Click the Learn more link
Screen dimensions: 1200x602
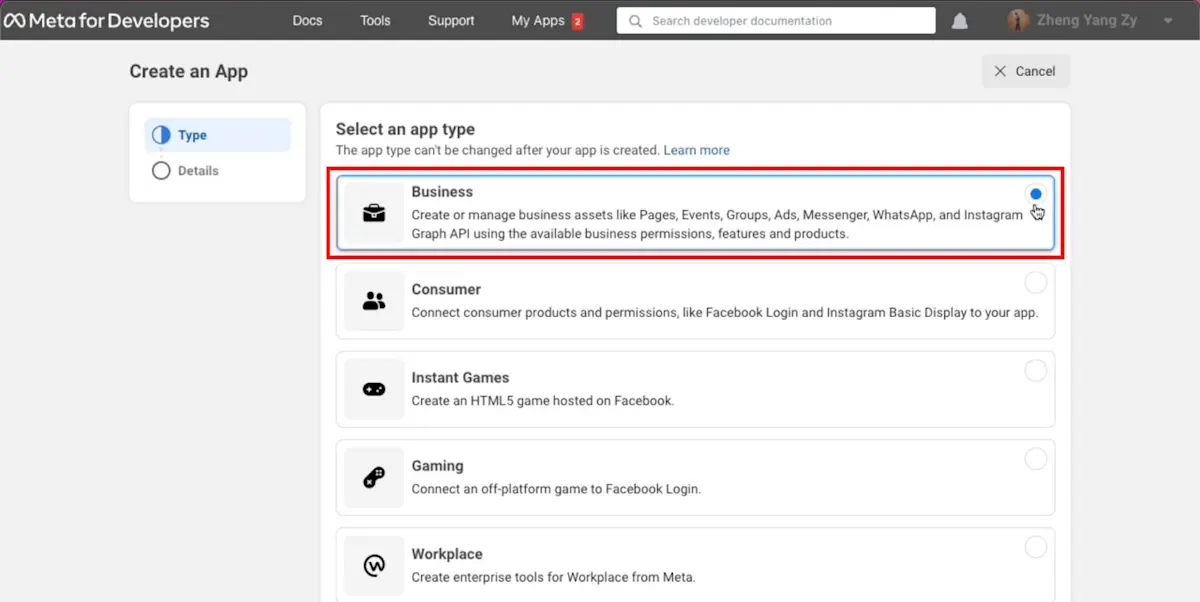pos(696,149)
